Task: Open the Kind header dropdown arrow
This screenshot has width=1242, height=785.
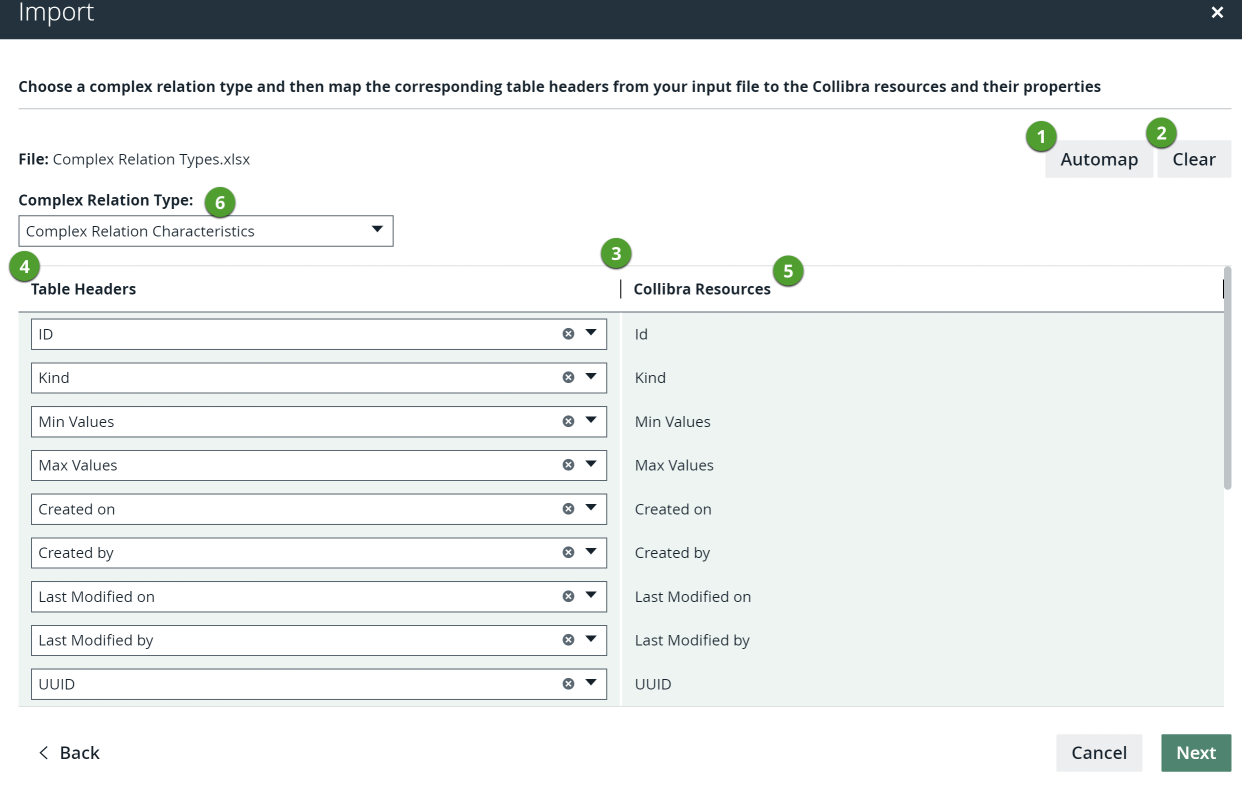Action: click(590, 378)
